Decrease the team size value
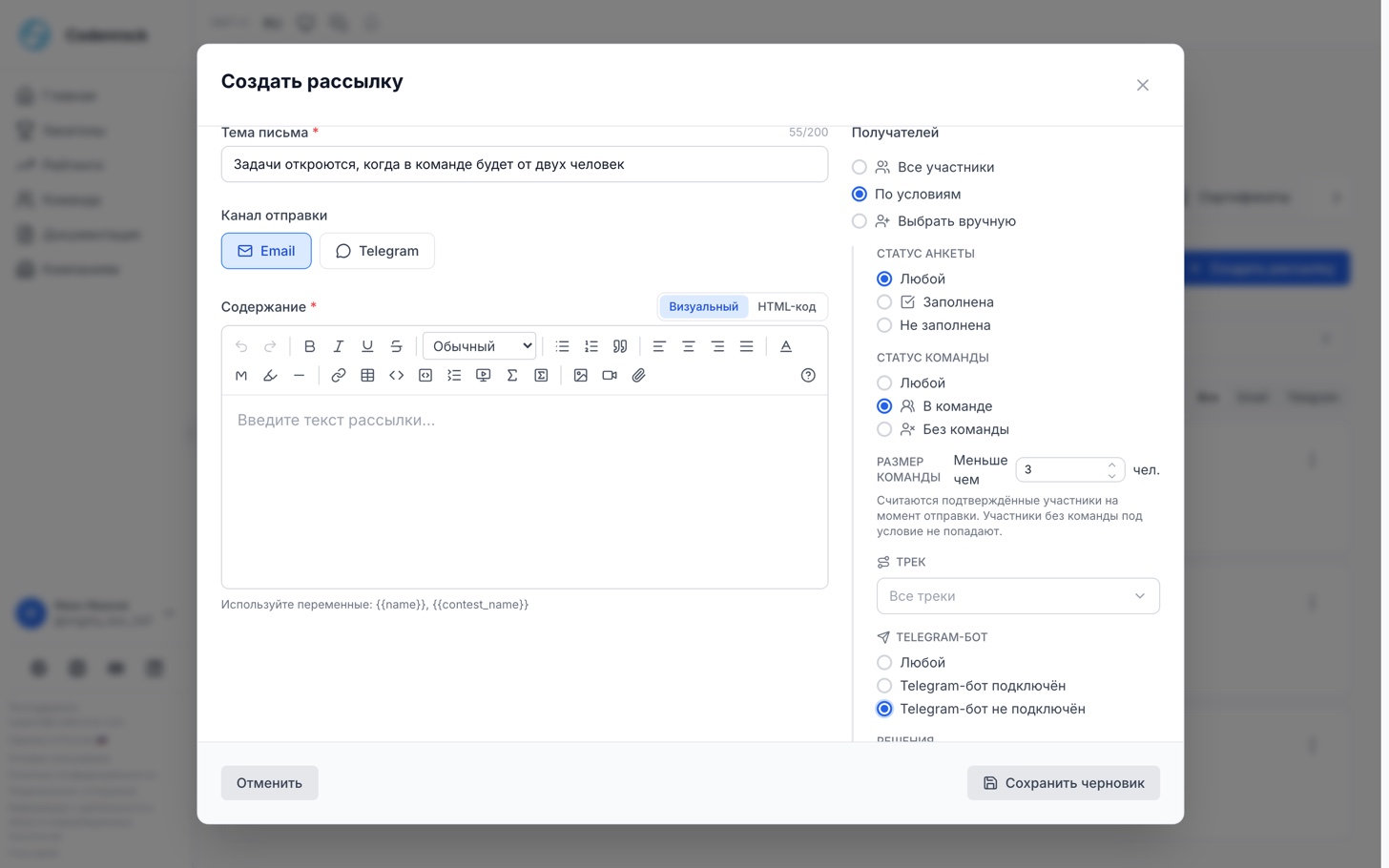1389x868 pixels. 1111,475
